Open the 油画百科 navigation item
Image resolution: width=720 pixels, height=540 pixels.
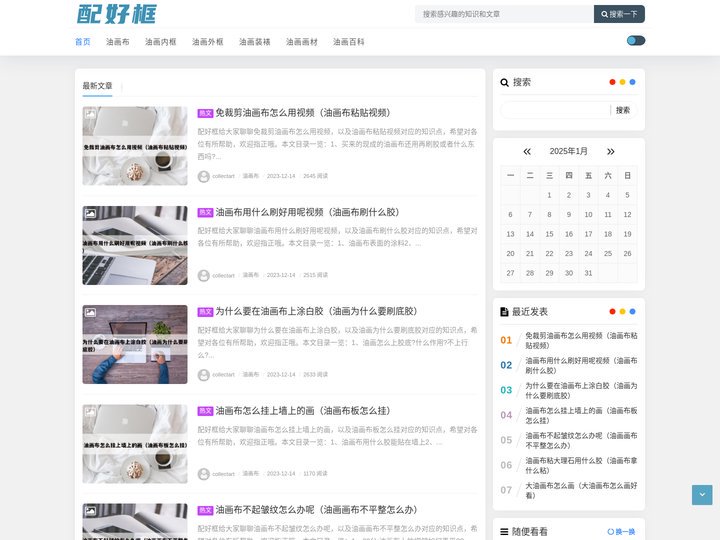tap(349, 42)
